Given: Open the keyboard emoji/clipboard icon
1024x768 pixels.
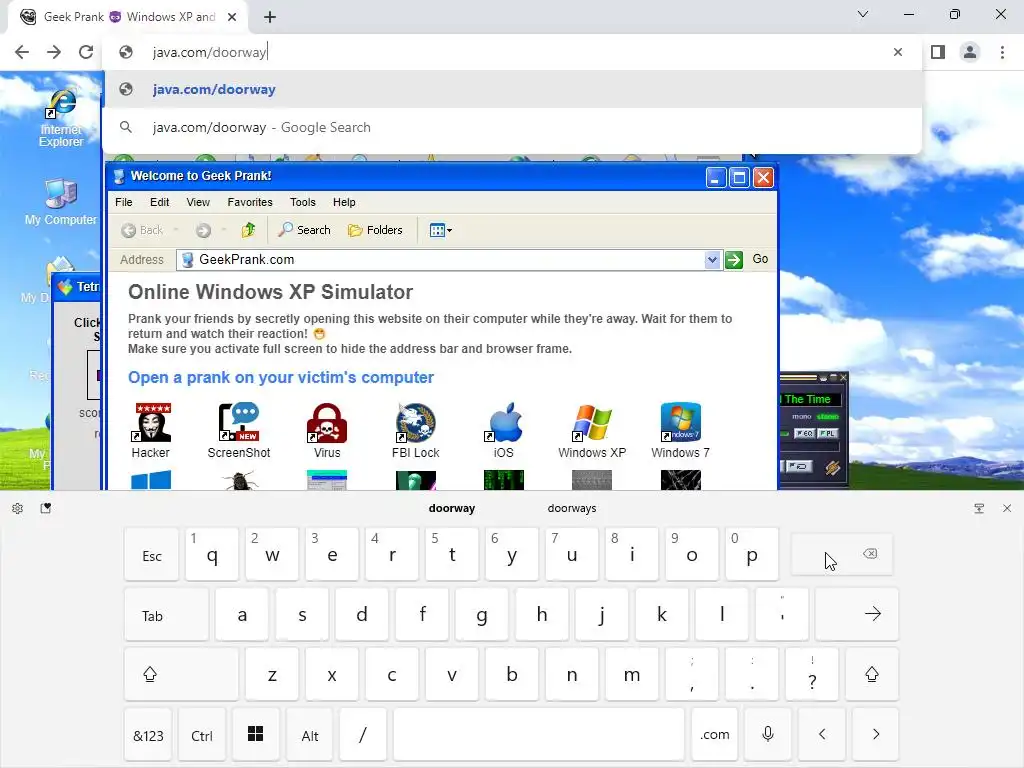Looking at the screenshot, I should [x=46, y=508].
